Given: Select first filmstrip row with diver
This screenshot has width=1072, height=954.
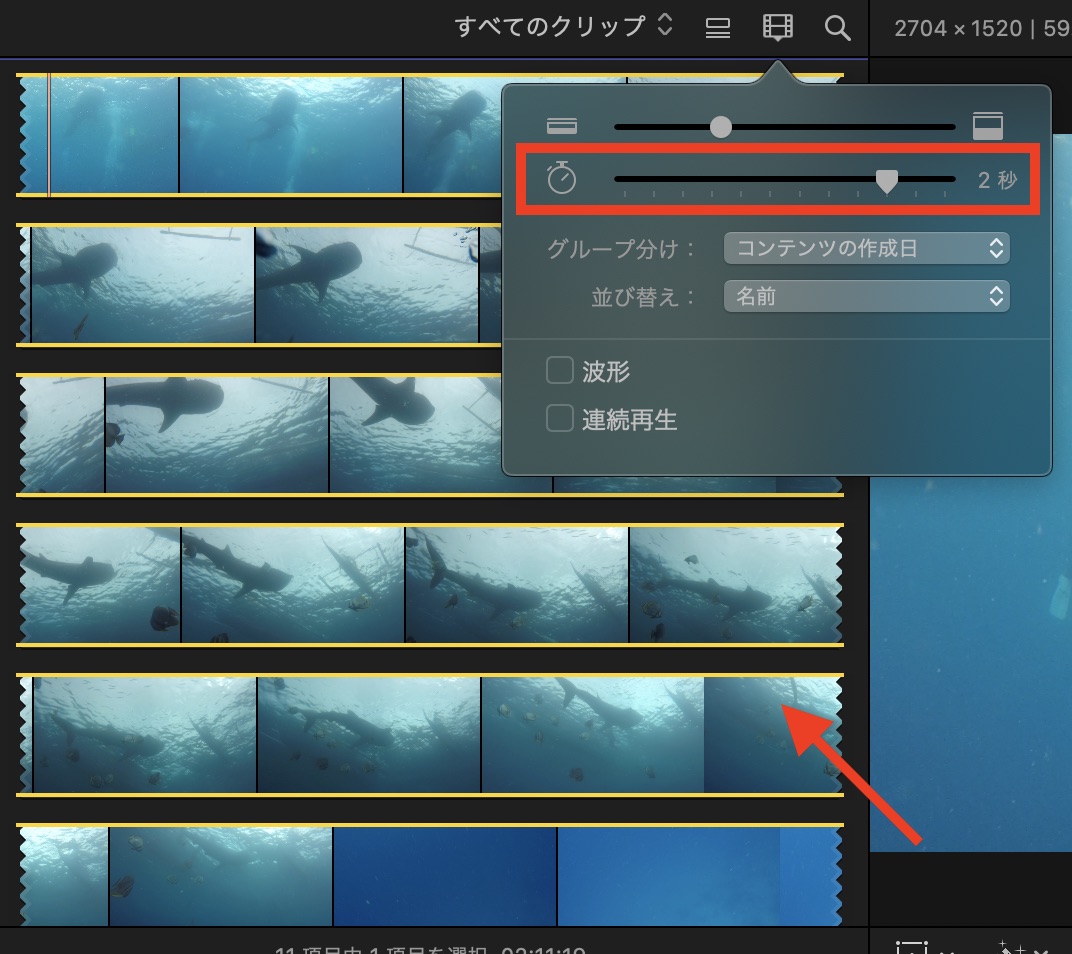Looking at the screenshot, I should (x=260, y=135).
